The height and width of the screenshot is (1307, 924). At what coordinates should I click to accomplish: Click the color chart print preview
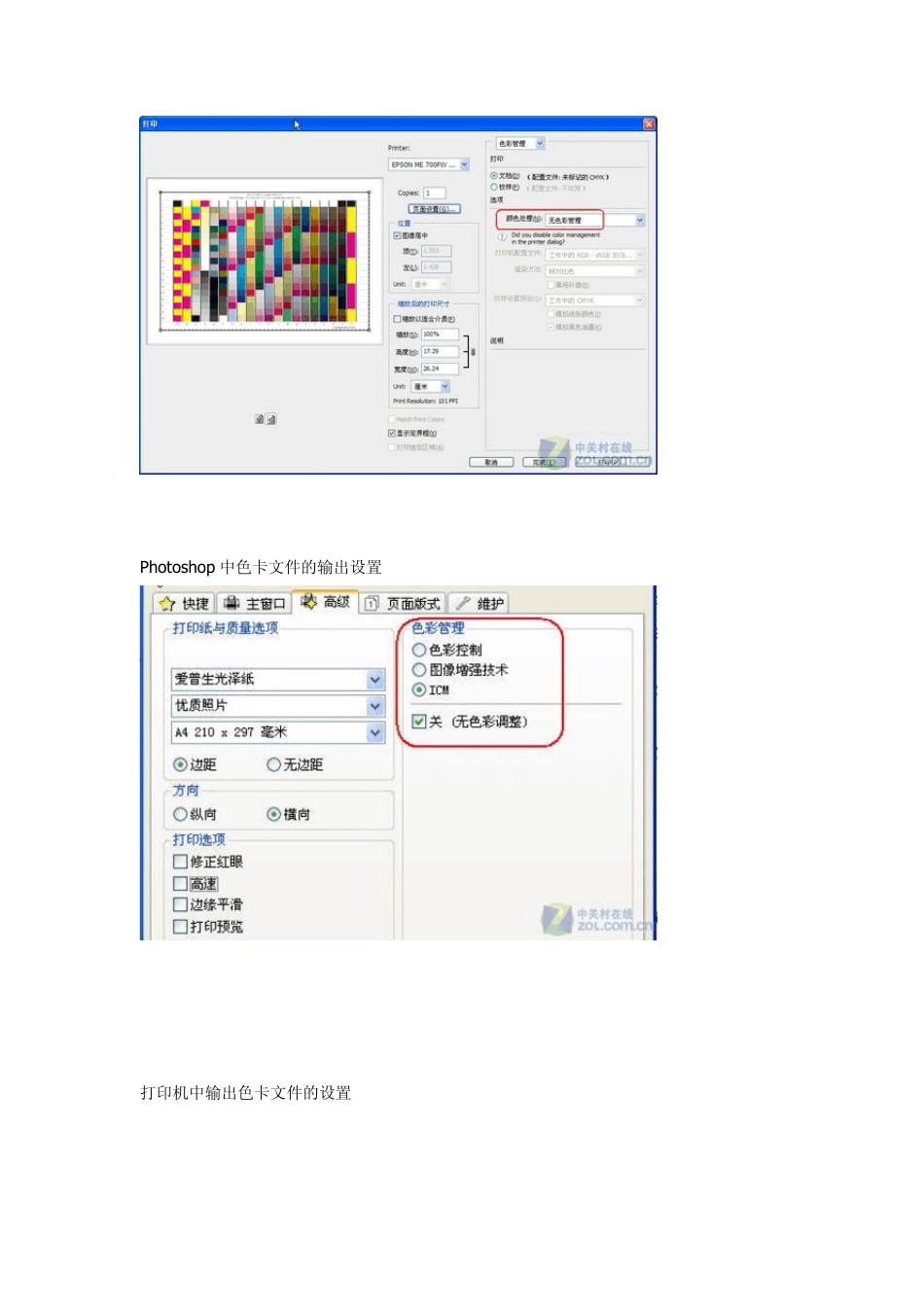coord(265,262)
